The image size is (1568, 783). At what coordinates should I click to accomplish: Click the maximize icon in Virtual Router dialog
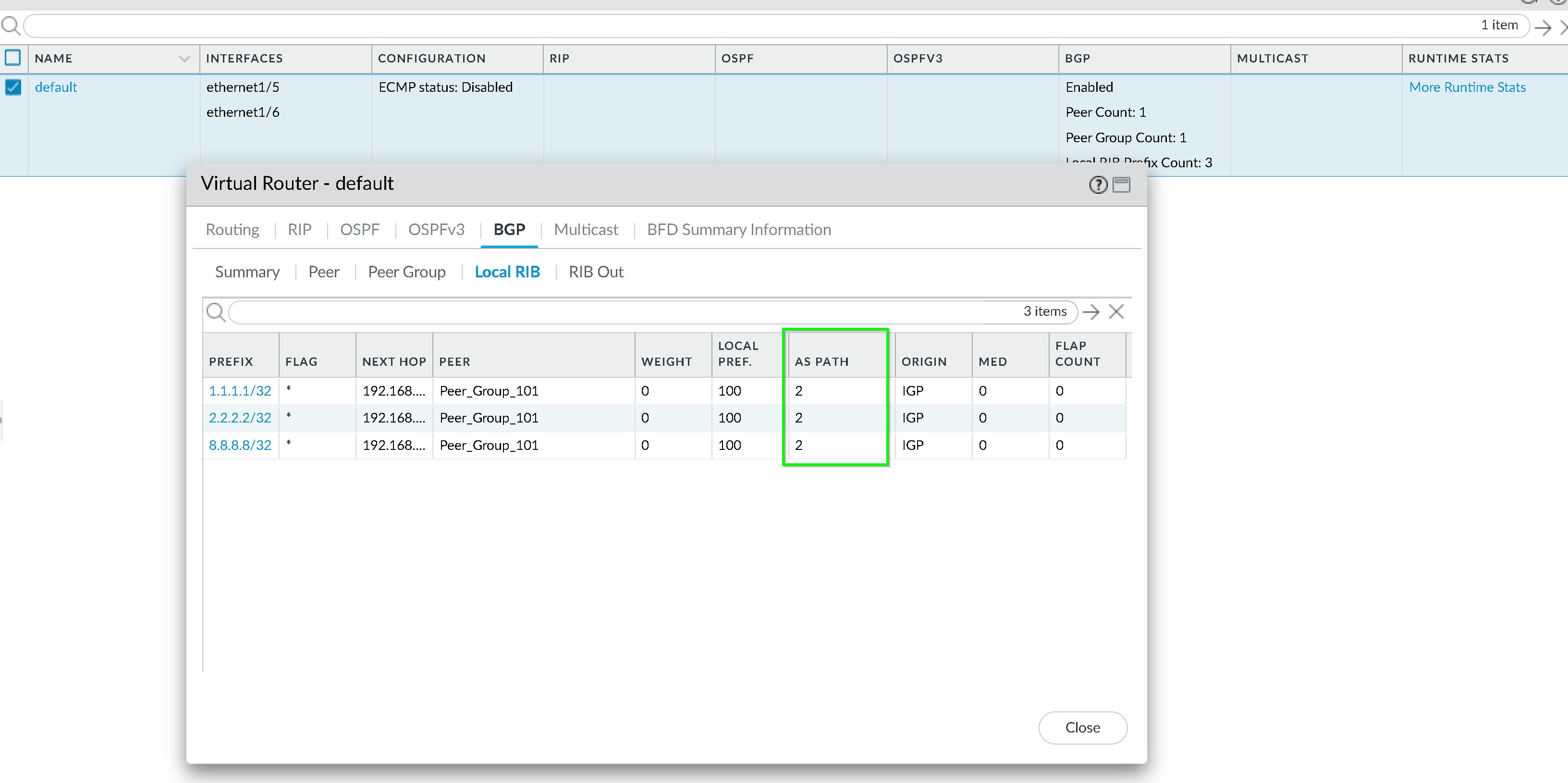coord(1121,185)
